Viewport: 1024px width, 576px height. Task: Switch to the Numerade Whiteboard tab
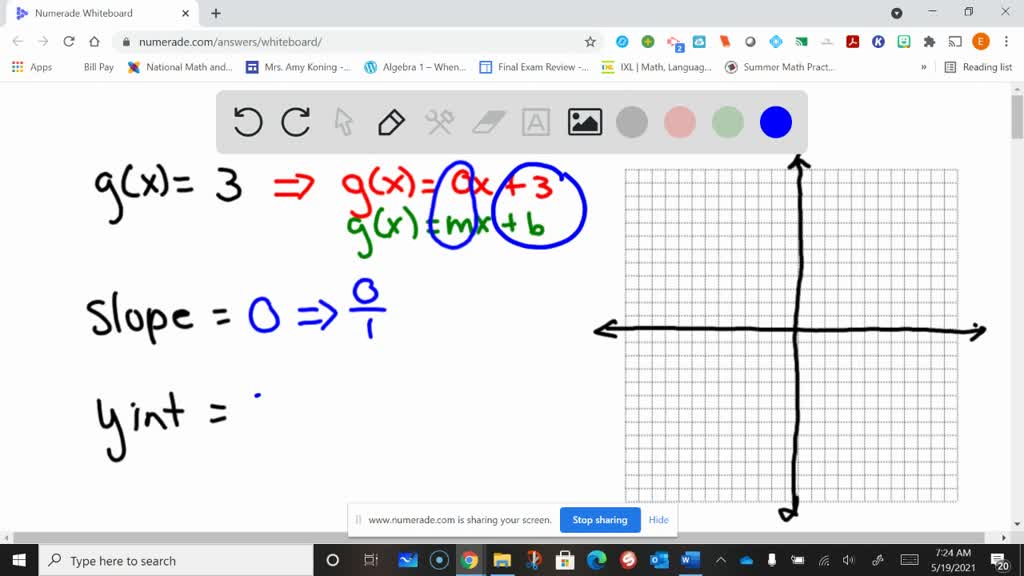(x=98, y=13)
